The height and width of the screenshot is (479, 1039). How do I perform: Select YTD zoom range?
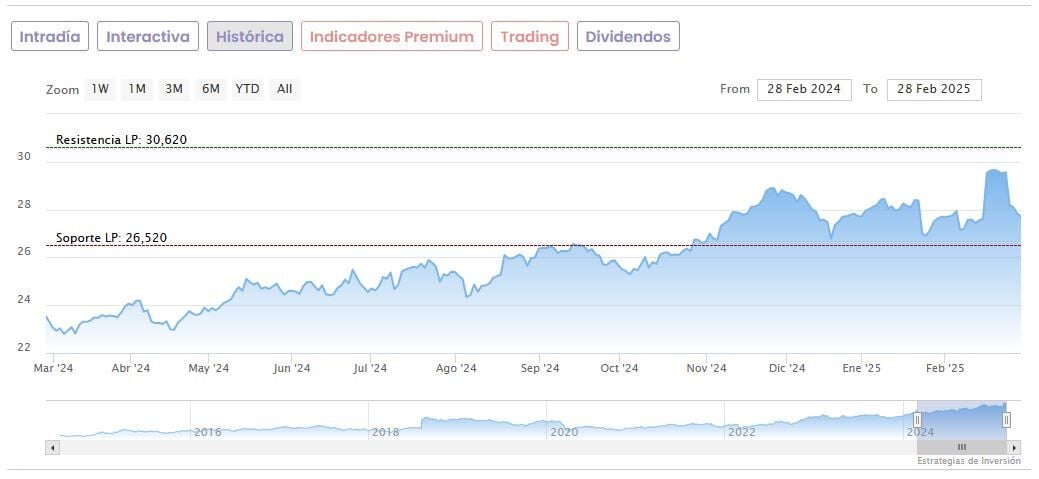247,89
